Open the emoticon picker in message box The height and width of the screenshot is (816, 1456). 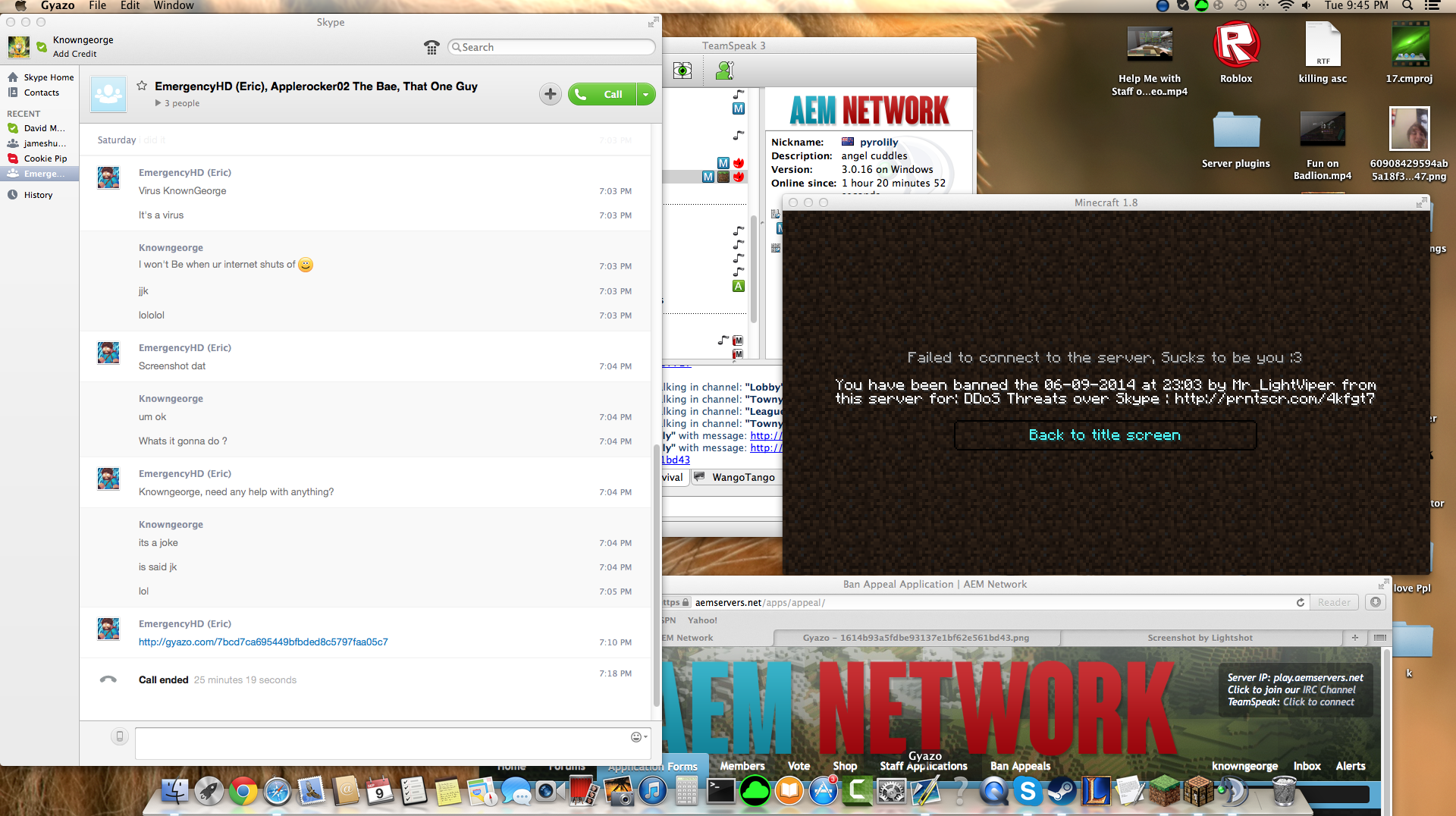point(639,737)
